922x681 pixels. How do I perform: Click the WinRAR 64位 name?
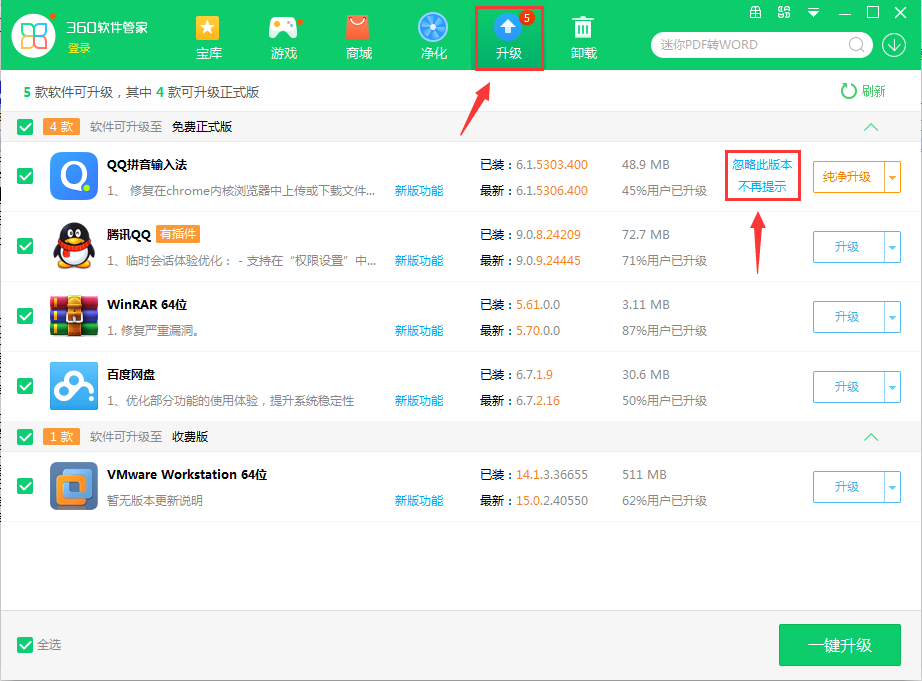(147, 305)
